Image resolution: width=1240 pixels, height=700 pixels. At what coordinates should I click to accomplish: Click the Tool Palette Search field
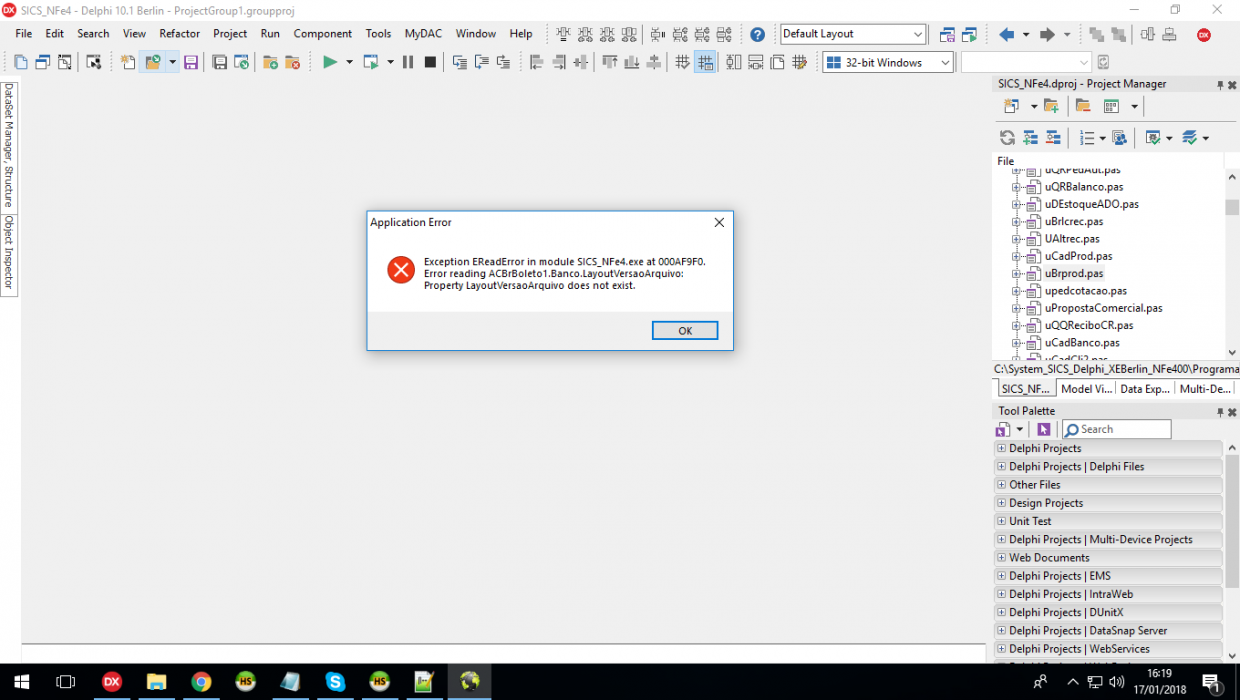coord(1116,429)
